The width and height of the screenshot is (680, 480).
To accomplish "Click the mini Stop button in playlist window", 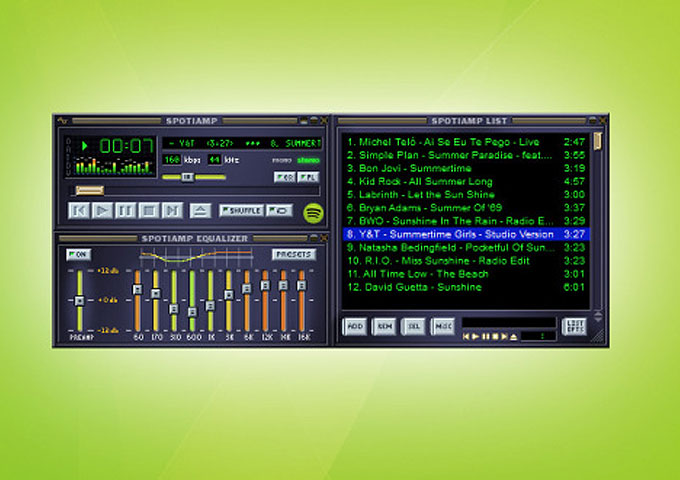I will click(495, 336).
